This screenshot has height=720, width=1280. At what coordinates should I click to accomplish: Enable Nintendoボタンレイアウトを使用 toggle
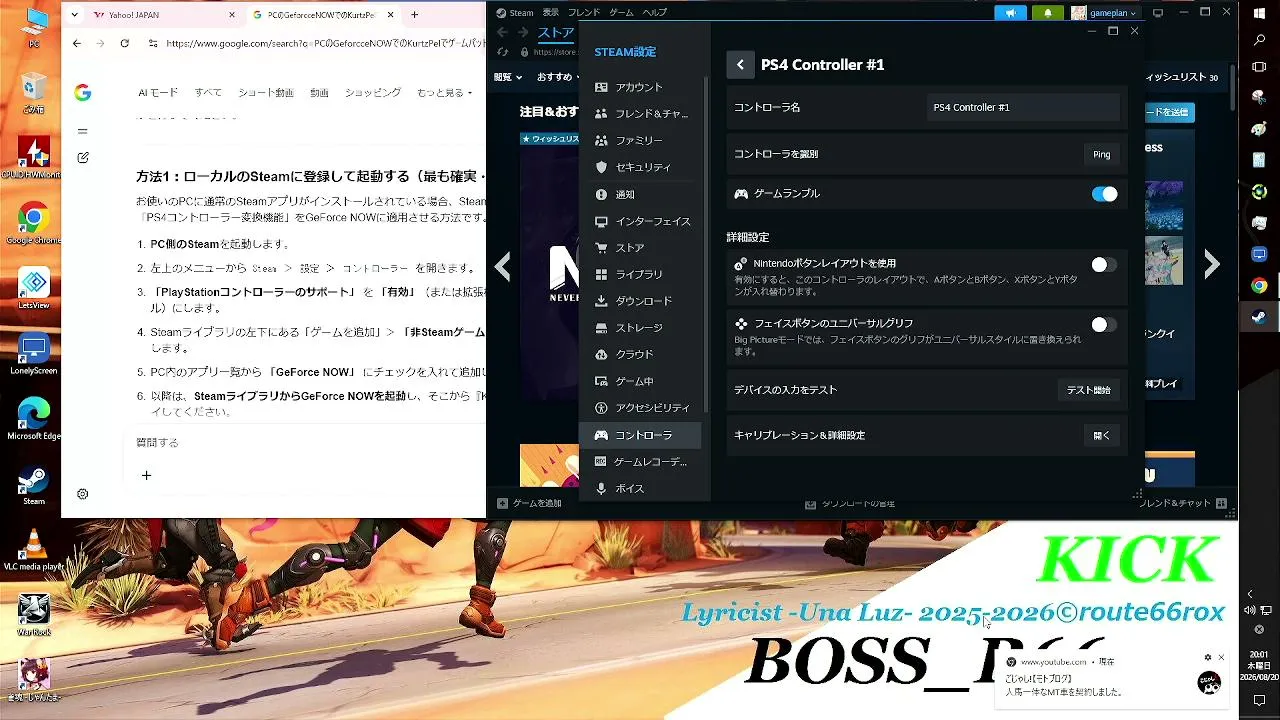1104,265
